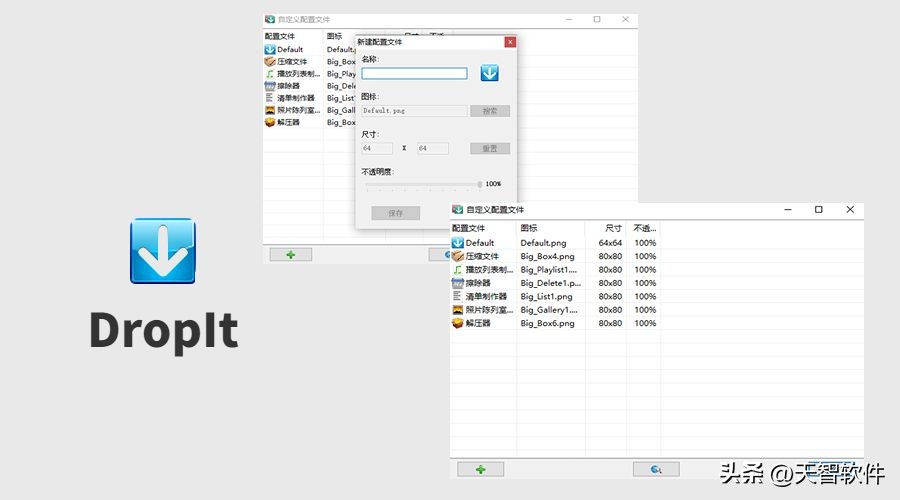Sort by 尺寸 column header in front window
The height and width of the screenshot is (500, 900).
tap(606, 228)
